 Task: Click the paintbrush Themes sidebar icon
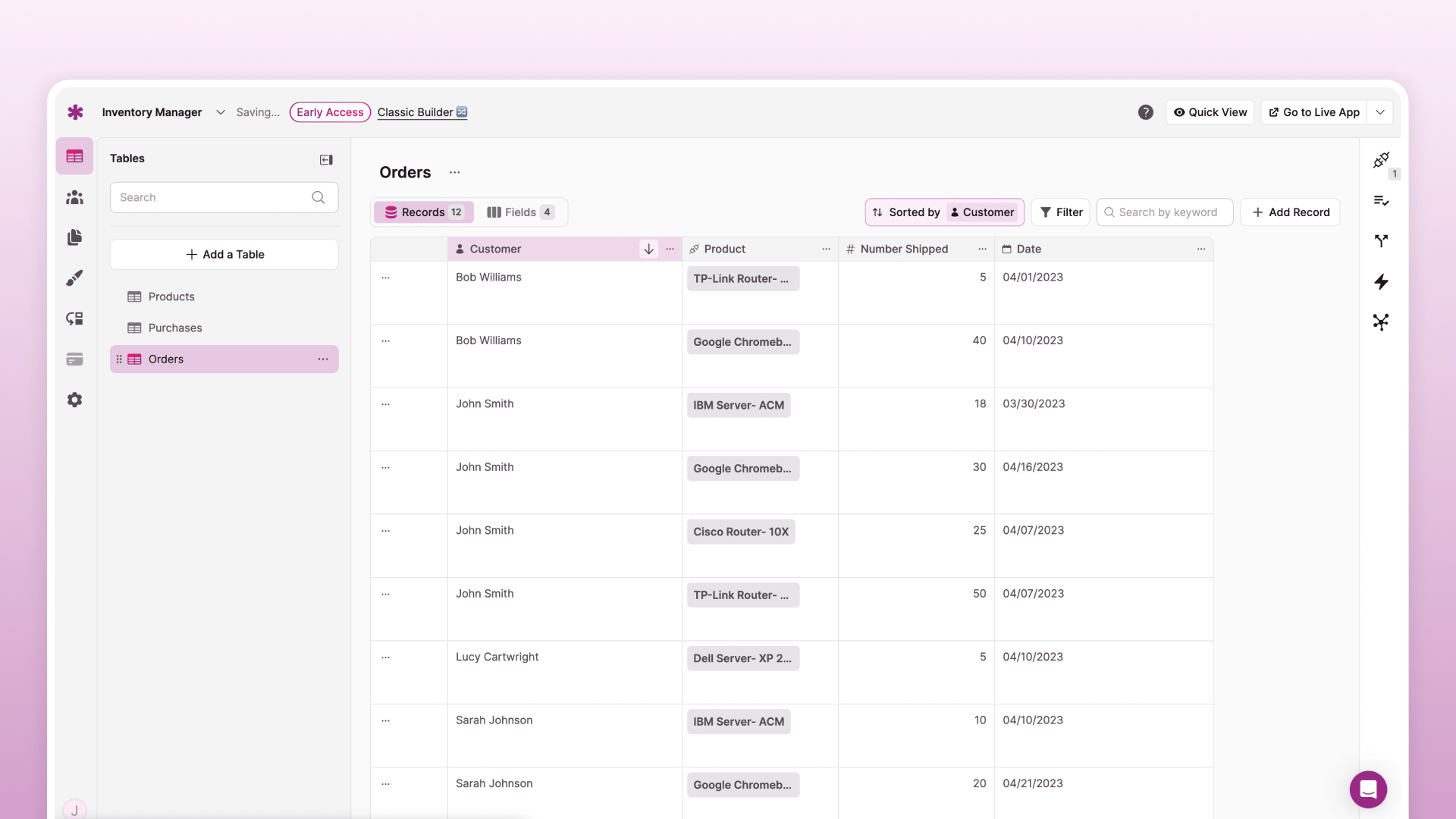(74, 278)
